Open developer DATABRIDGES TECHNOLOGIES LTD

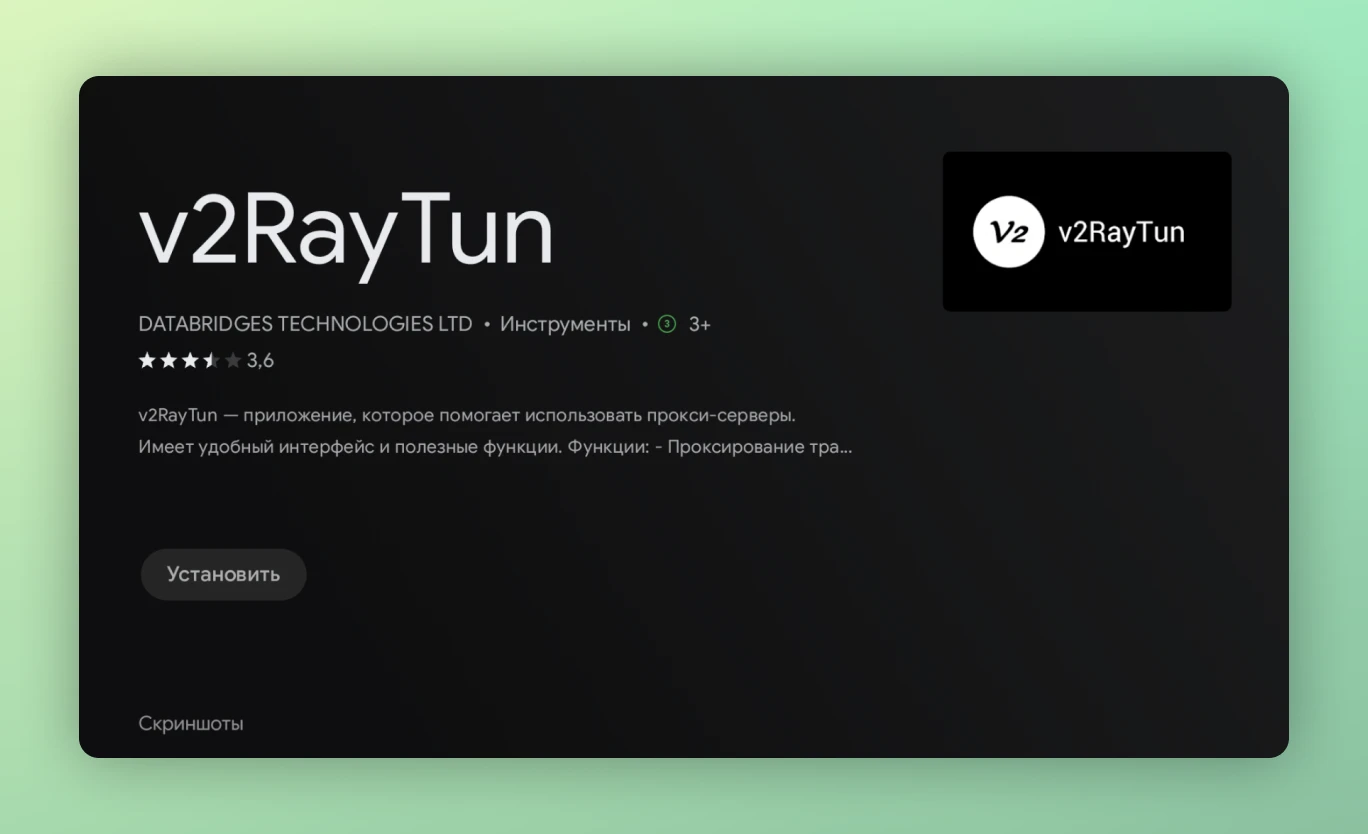[x=305, y=324]
